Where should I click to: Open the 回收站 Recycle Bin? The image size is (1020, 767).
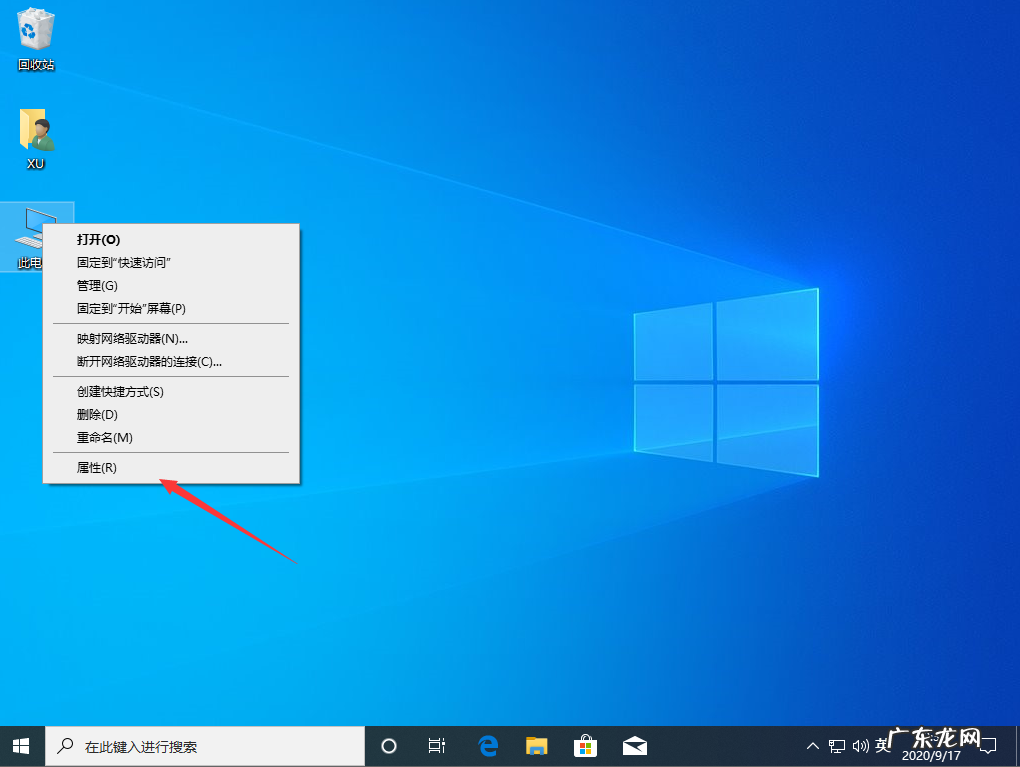[35, 30]
